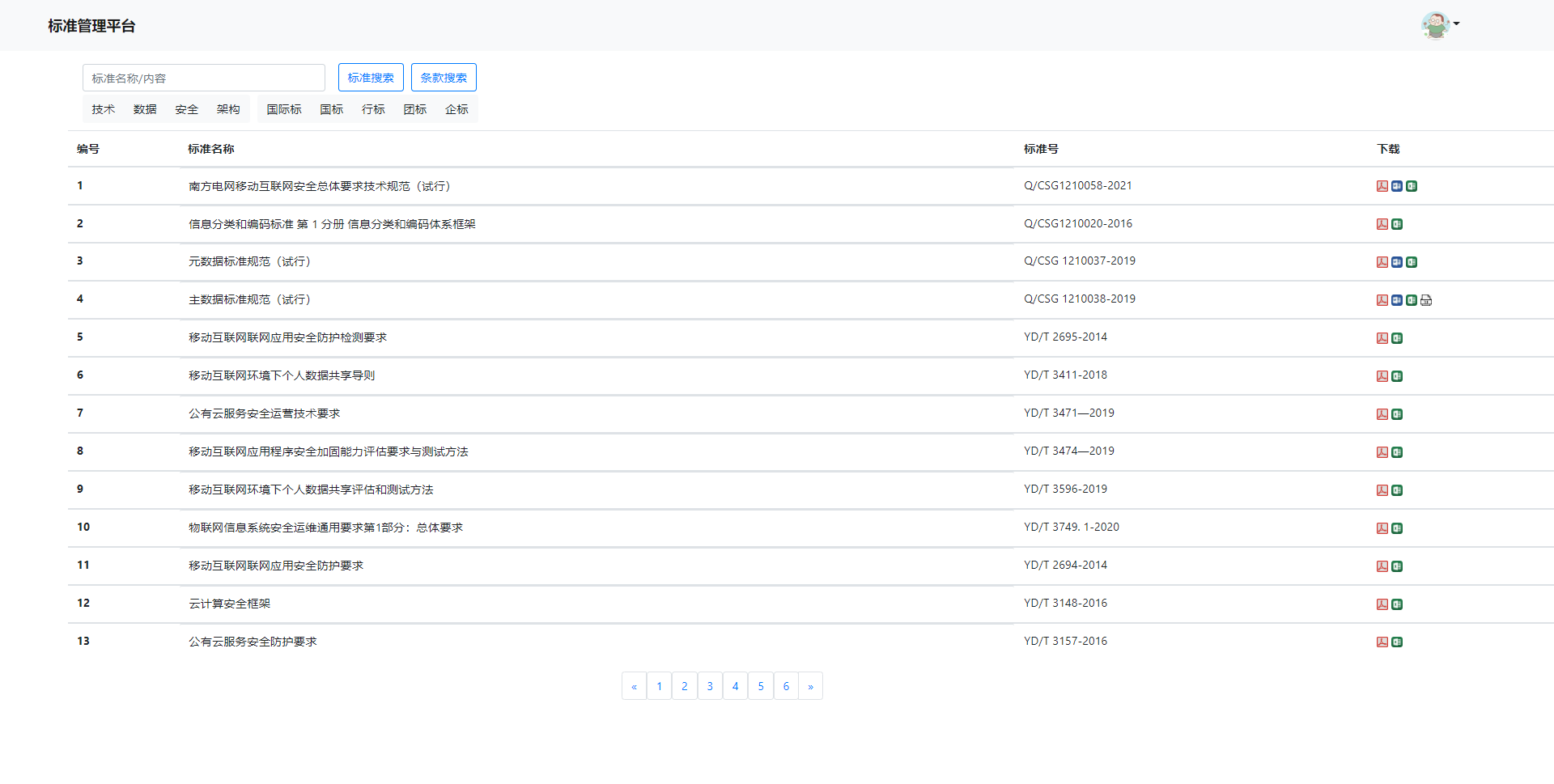Filter by 技术 category
Image resolution: width=1554 pixels, height=784 pixels.
click(103, 109)
